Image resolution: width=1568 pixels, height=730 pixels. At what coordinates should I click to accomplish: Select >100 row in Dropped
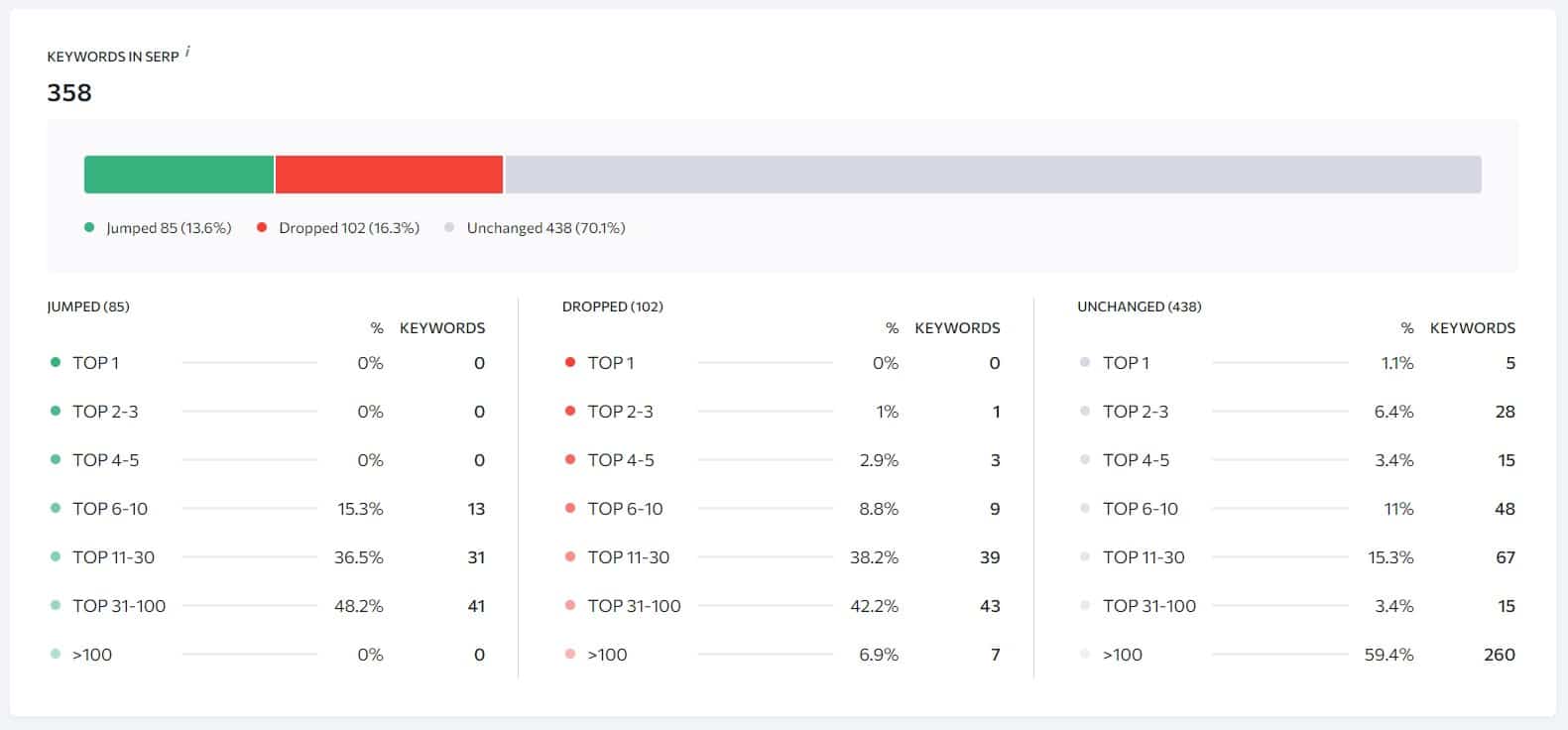[x=782, y=655]
